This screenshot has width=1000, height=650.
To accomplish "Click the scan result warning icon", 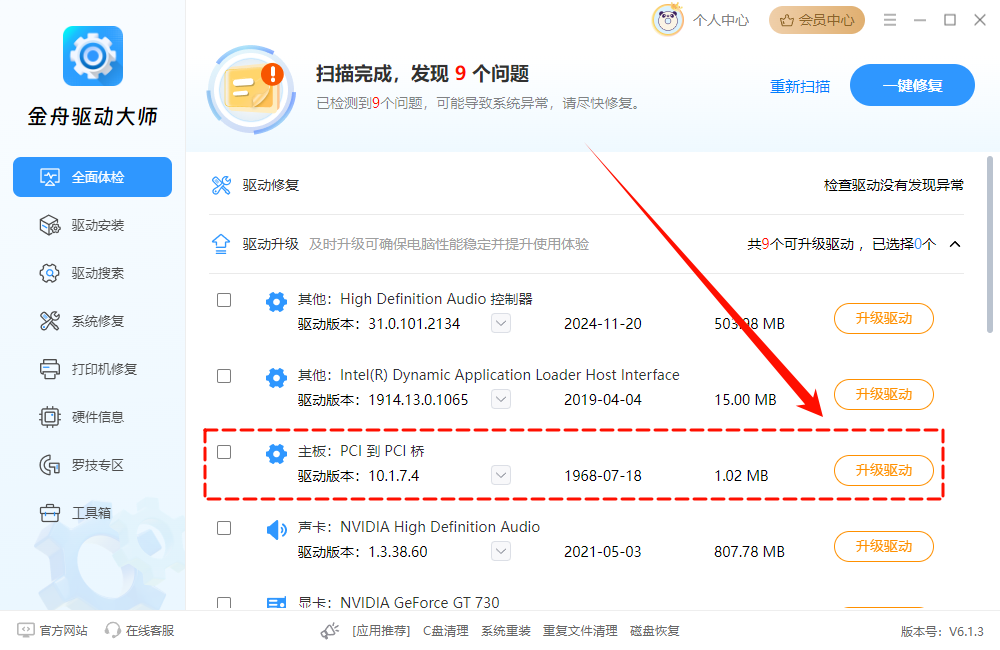I will (251, 89).
